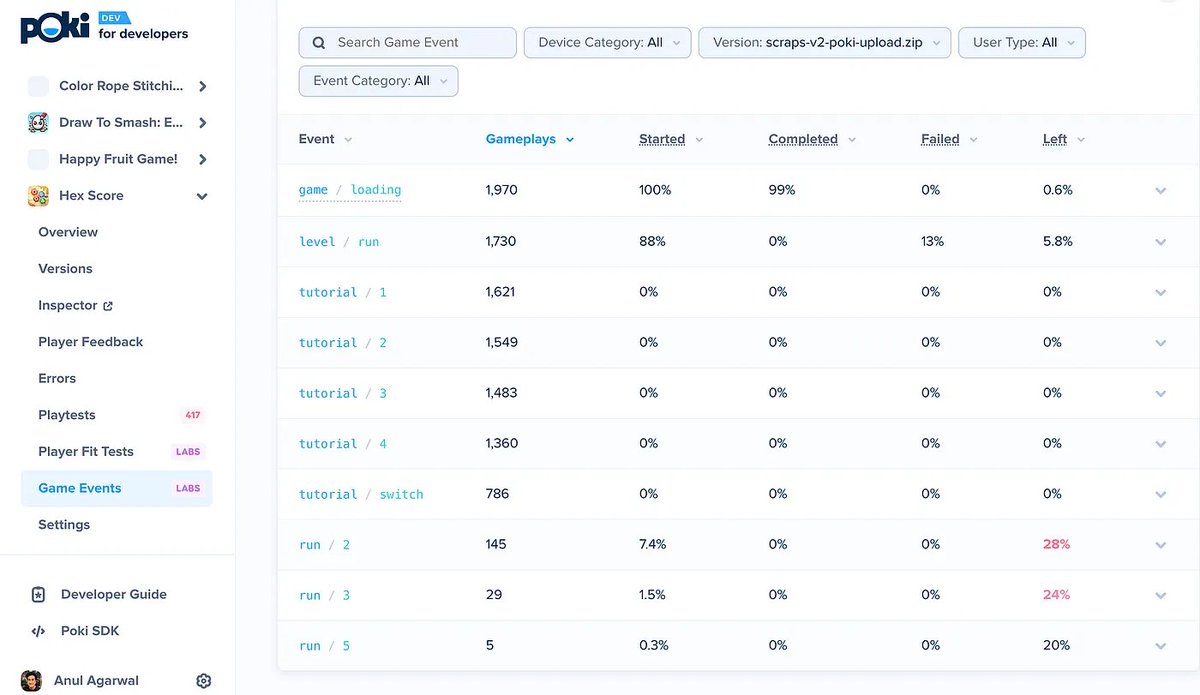Open the Overview page
1200x695 pixels.
point(68,232)
